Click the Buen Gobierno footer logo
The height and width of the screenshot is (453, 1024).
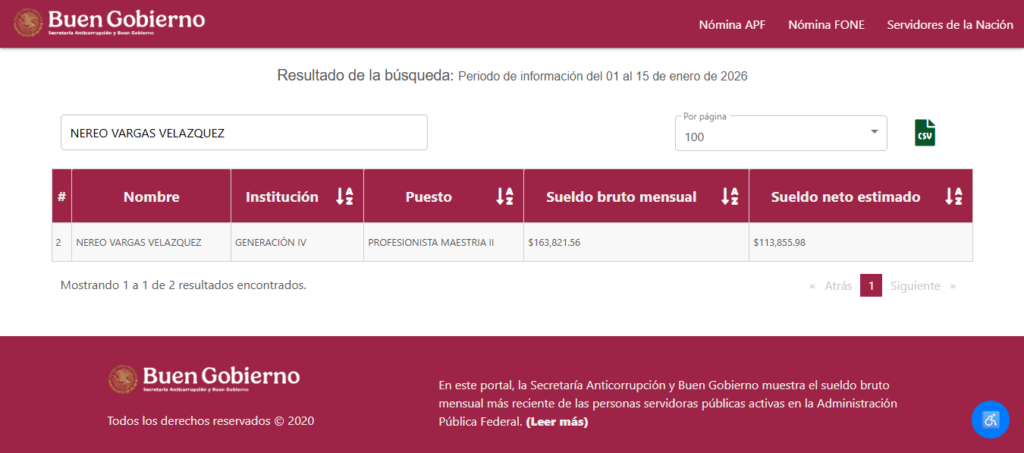pyautogui.click(x=204, y=378)
